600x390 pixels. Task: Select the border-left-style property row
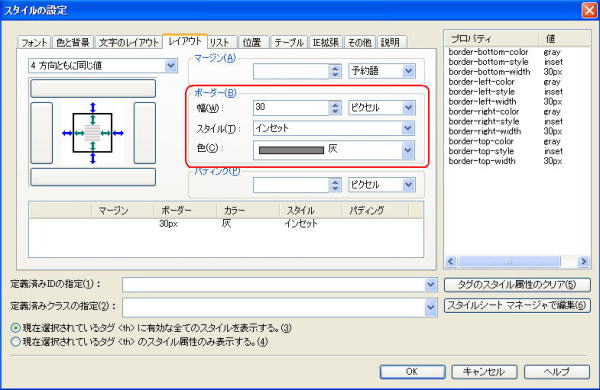click(518, 92)
